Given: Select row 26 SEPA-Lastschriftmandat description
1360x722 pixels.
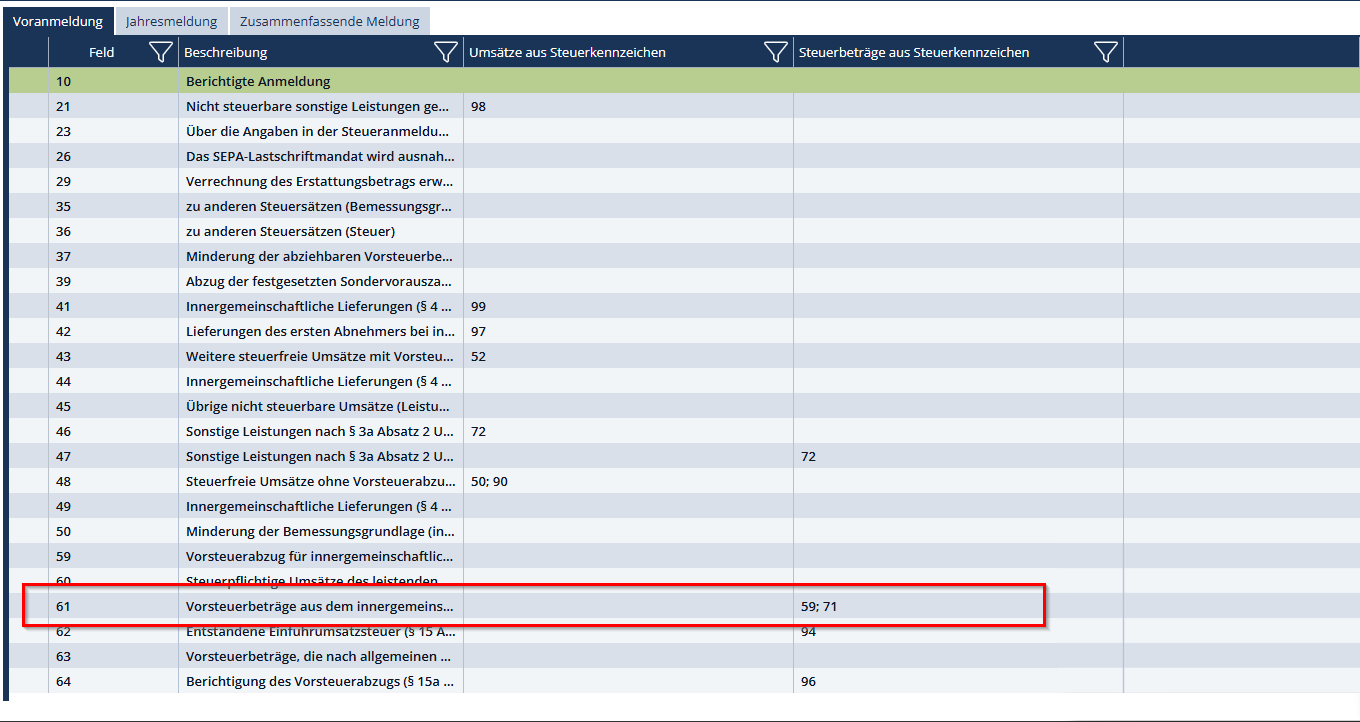Looking at the screenshot, I should pos(319,156).
